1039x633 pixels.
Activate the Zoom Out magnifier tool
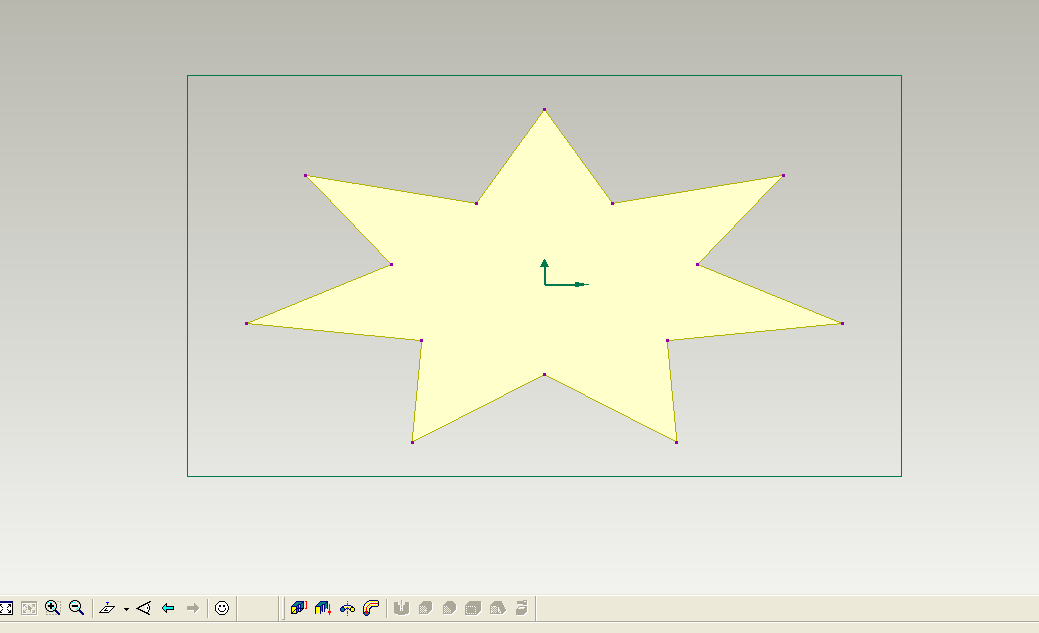click(75, 606)
